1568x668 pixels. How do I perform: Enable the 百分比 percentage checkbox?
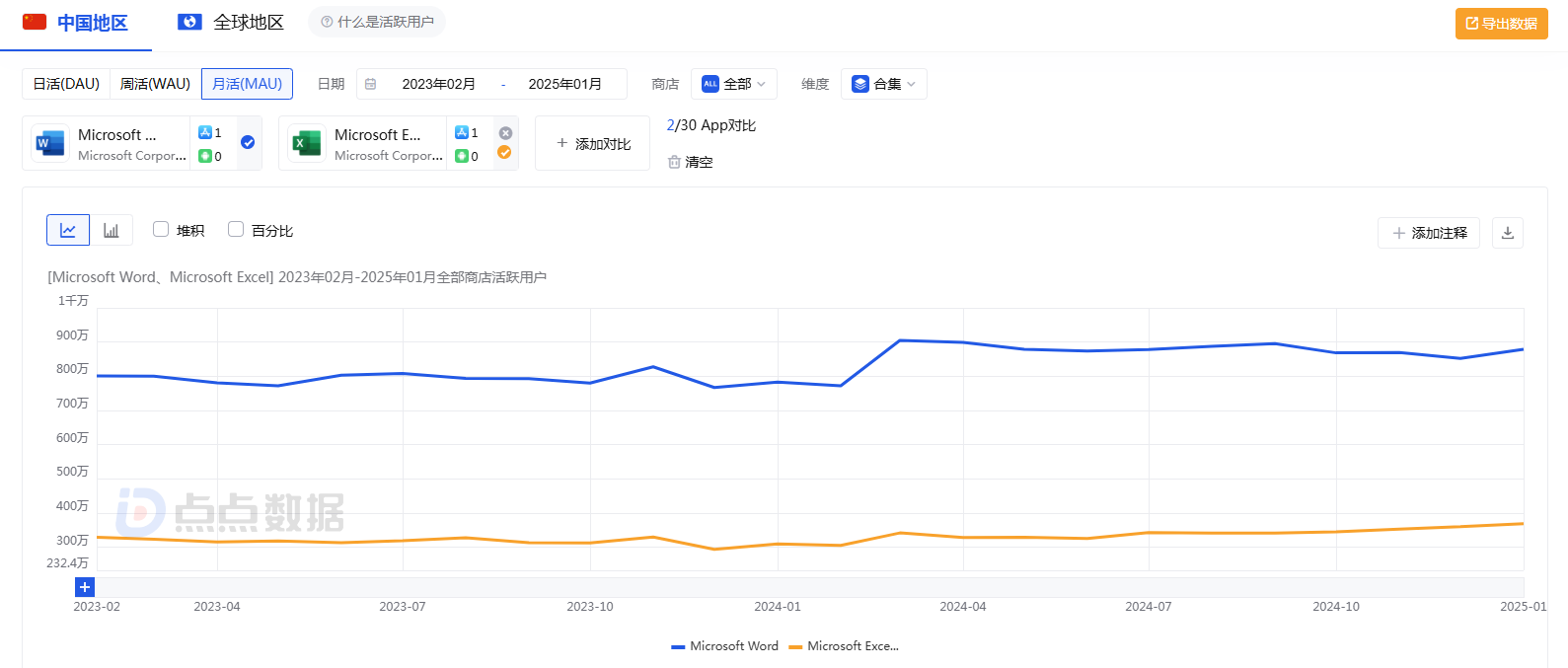(236, 229)
